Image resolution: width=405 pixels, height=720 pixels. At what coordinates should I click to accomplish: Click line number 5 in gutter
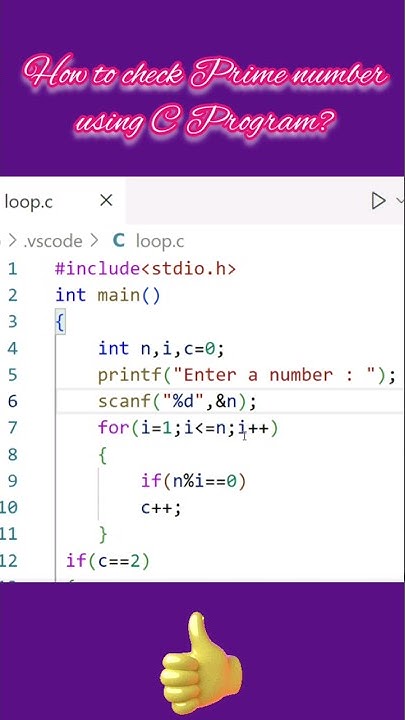tap(12, 375)
